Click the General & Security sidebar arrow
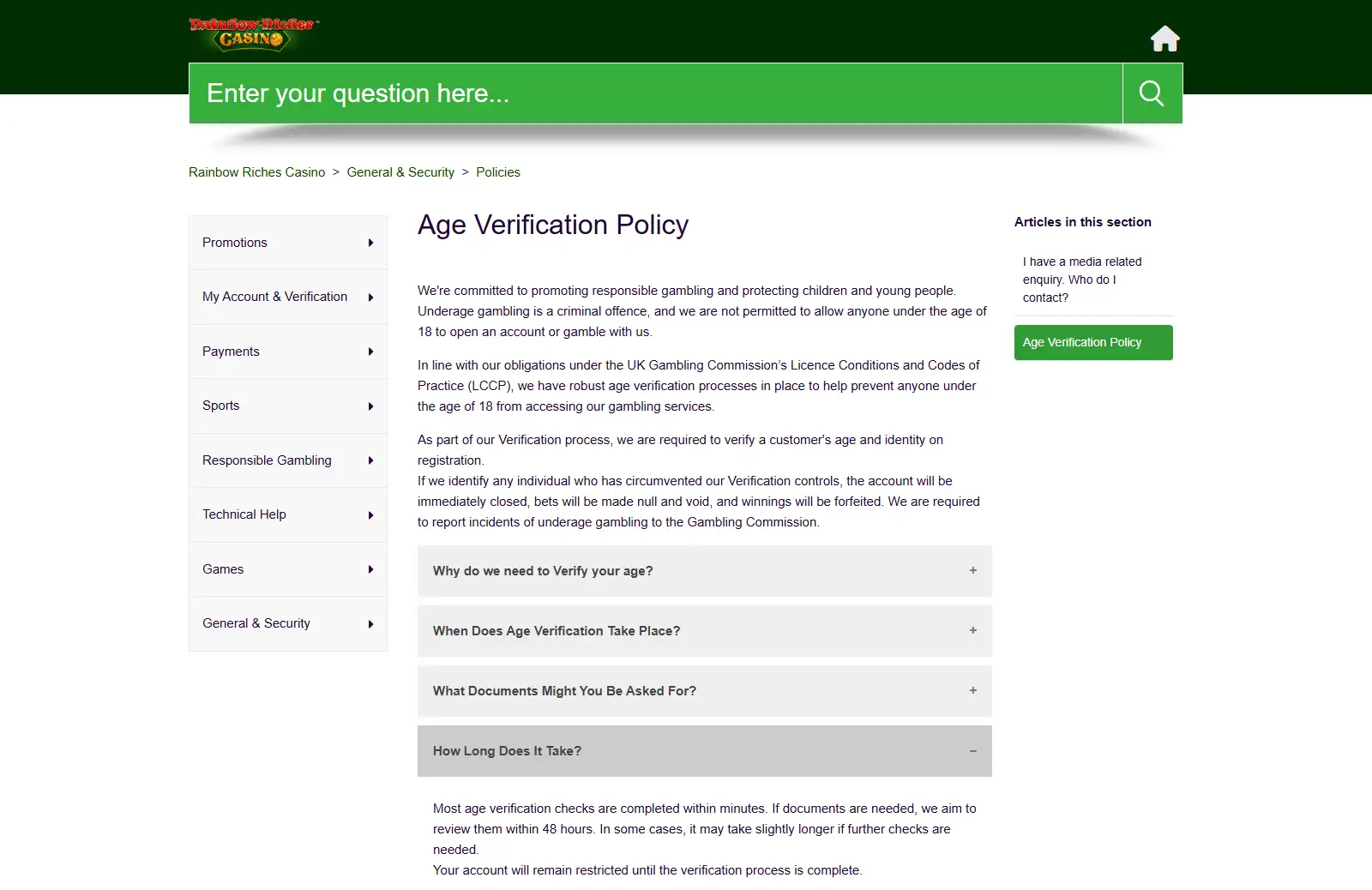Screen dimensions: 1372x890 370,624
